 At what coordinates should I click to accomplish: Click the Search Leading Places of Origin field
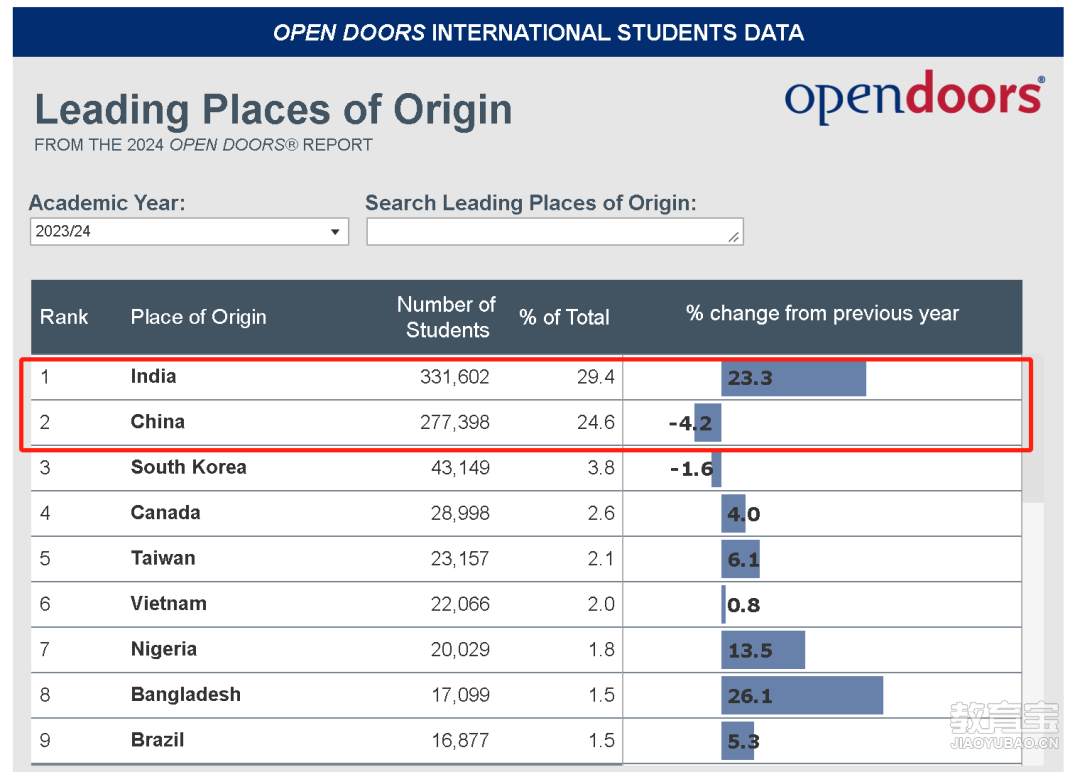point(554,231)
